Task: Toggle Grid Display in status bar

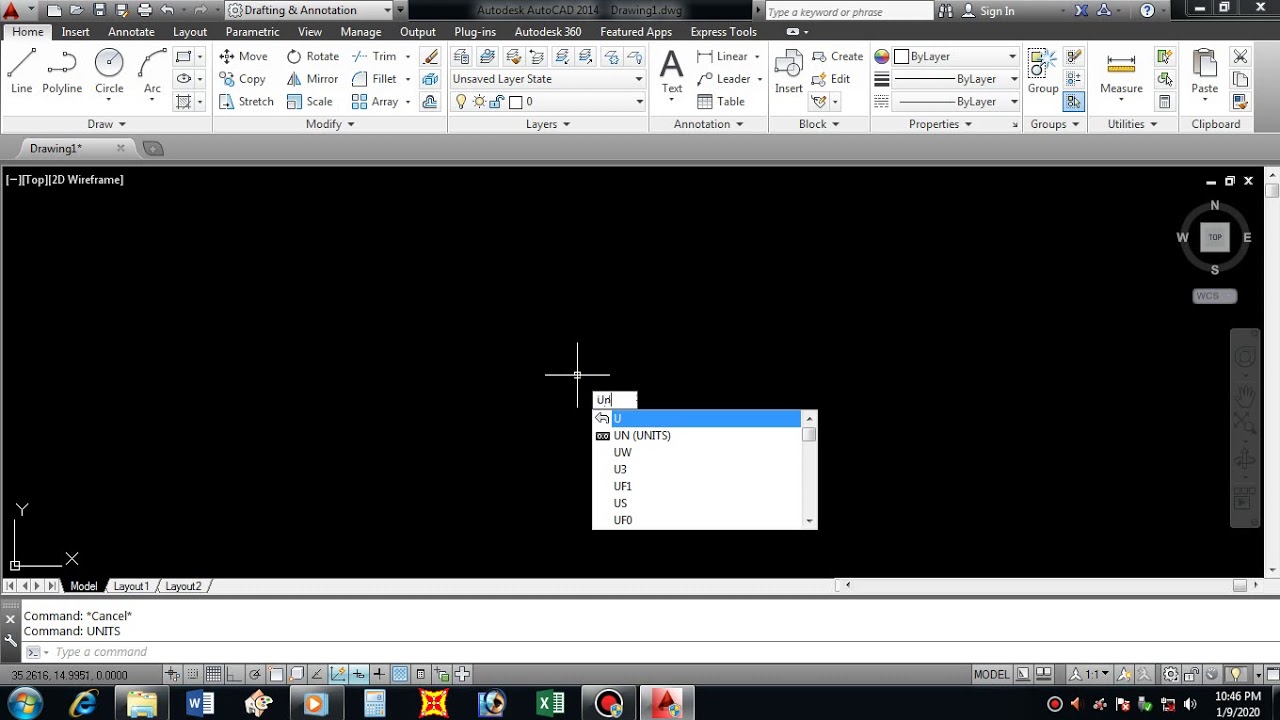Action: (213, 674)
